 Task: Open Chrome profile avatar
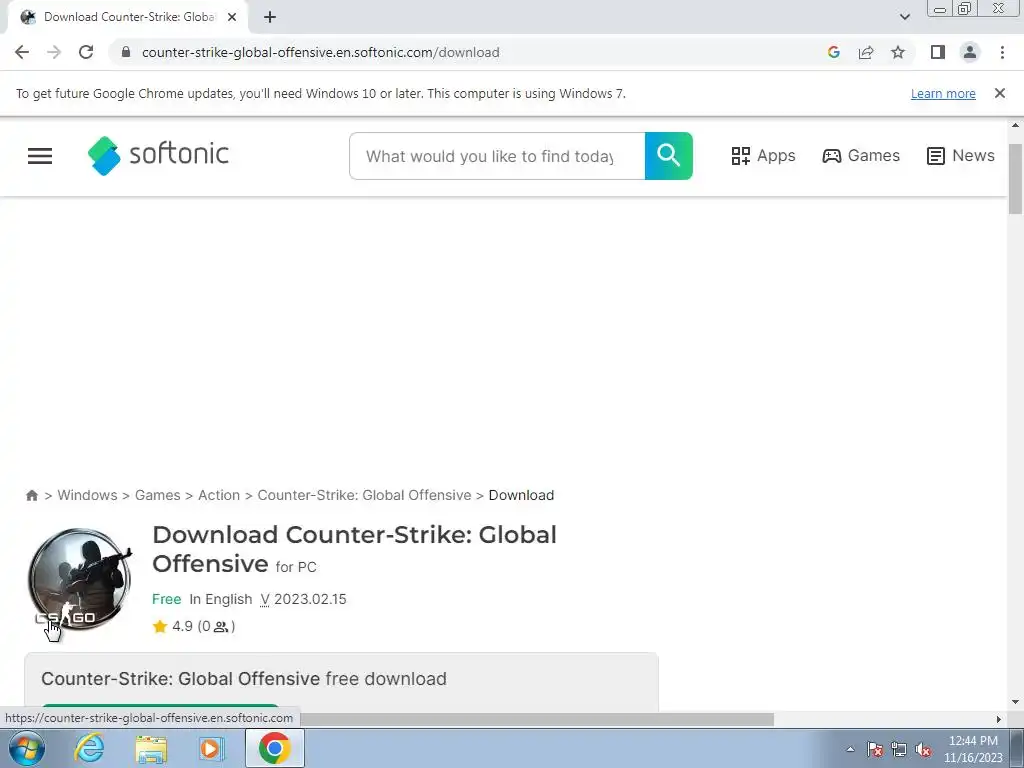tap(970, 52)
